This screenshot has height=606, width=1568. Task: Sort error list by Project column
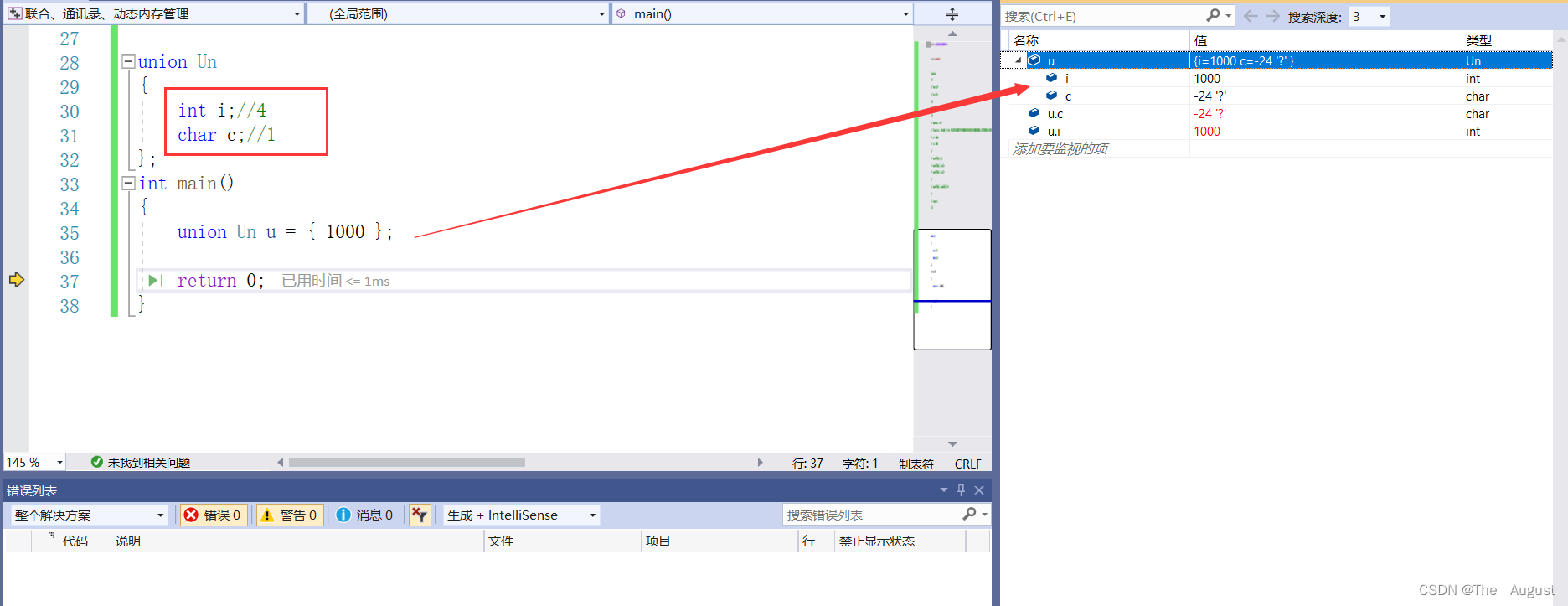tap(719, 541)
